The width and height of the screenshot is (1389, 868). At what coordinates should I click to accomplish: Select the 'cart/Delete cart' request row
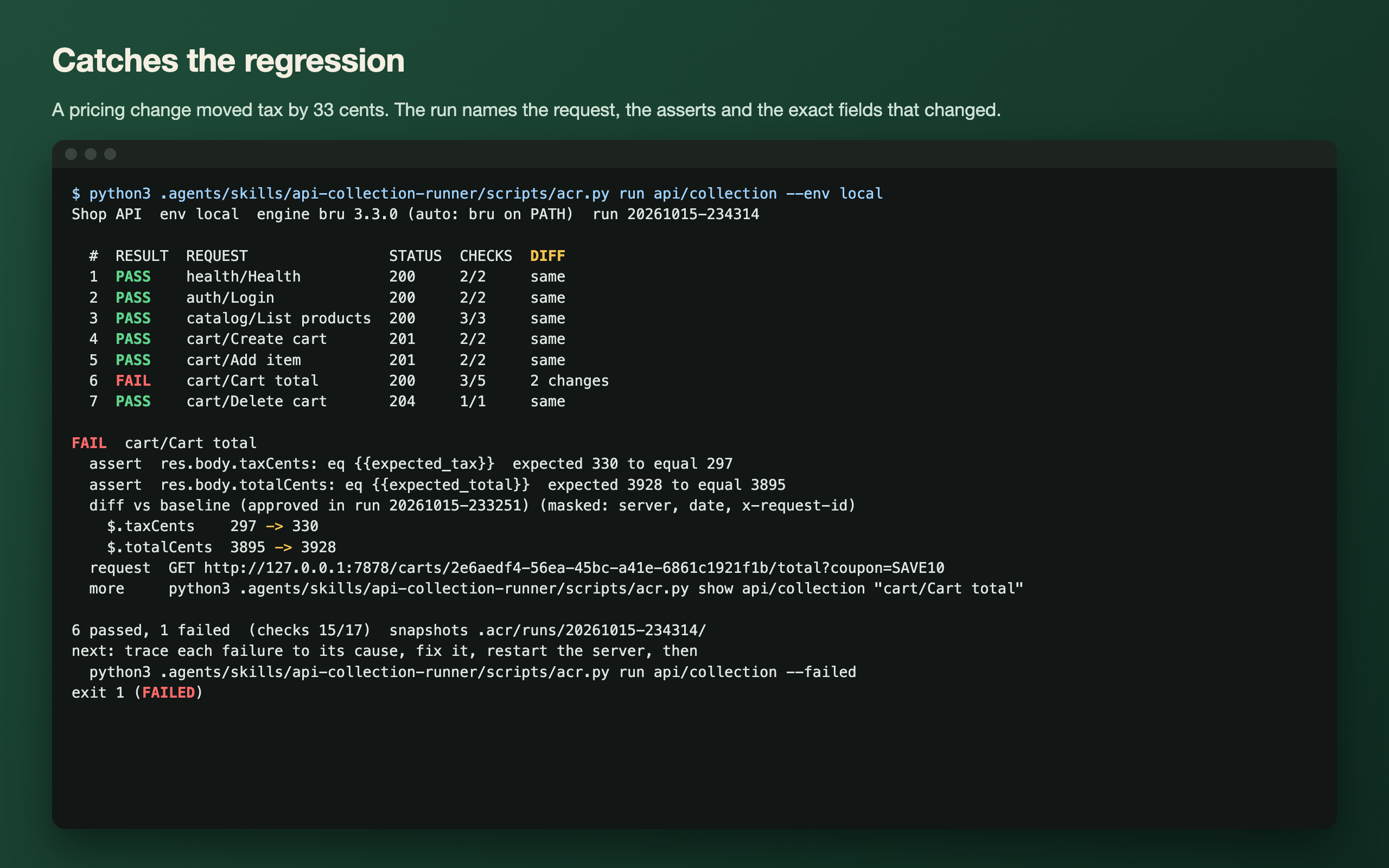pyautogui.click(x=327, y=401)
